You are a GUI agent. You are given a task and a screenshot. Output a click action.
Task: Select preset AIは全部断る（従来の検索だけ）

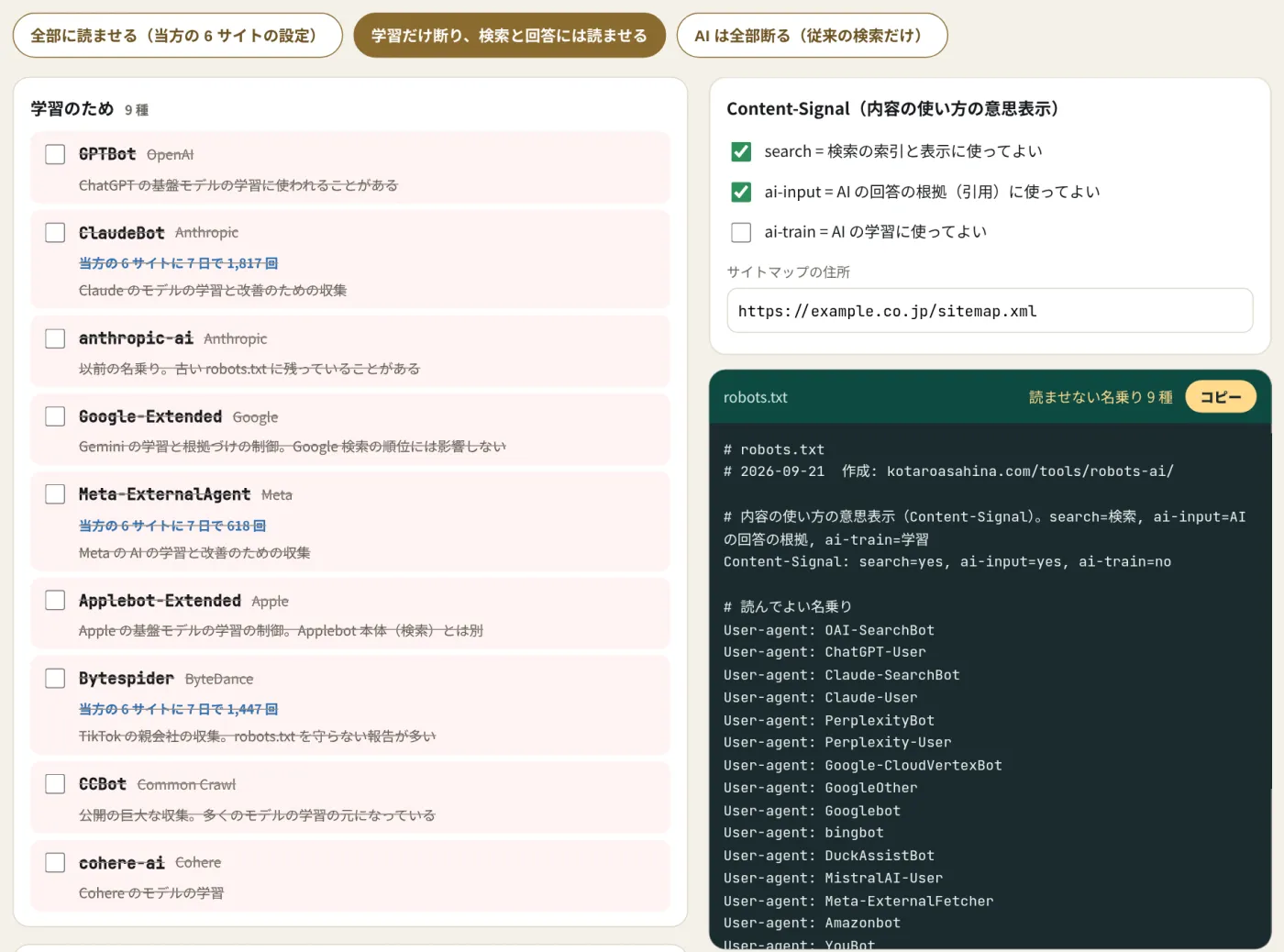(x=812, y=36)
